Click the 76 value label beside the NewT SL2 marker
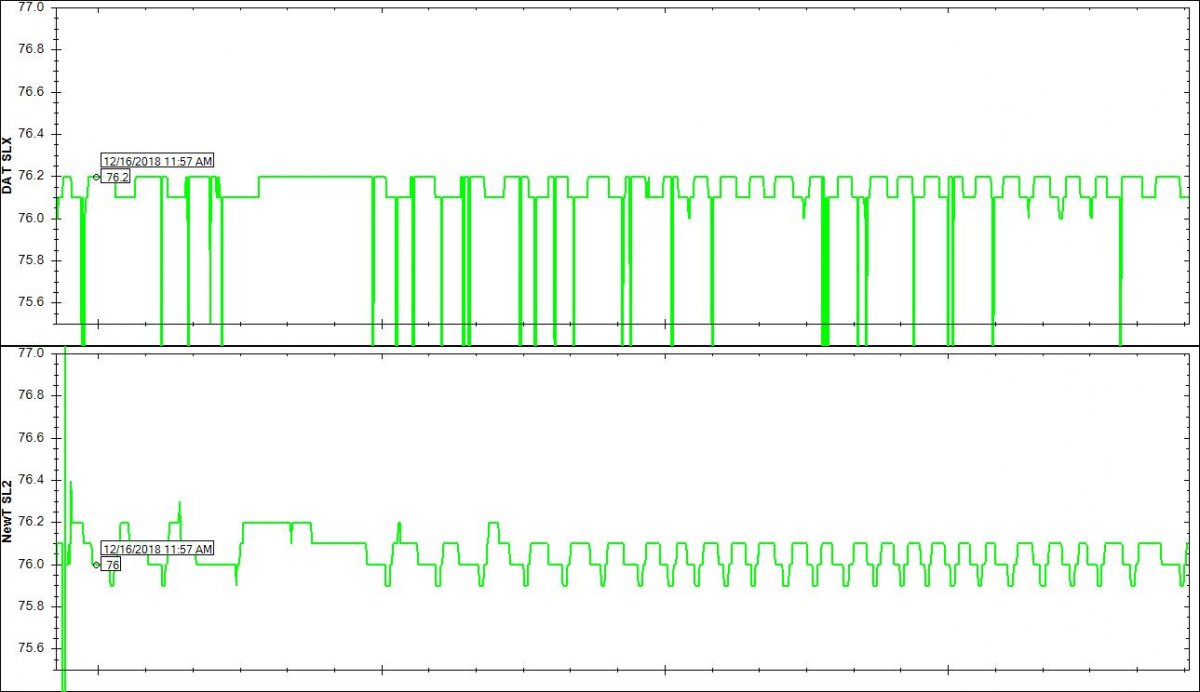1200x692 pixels. (x=112, y=565)
